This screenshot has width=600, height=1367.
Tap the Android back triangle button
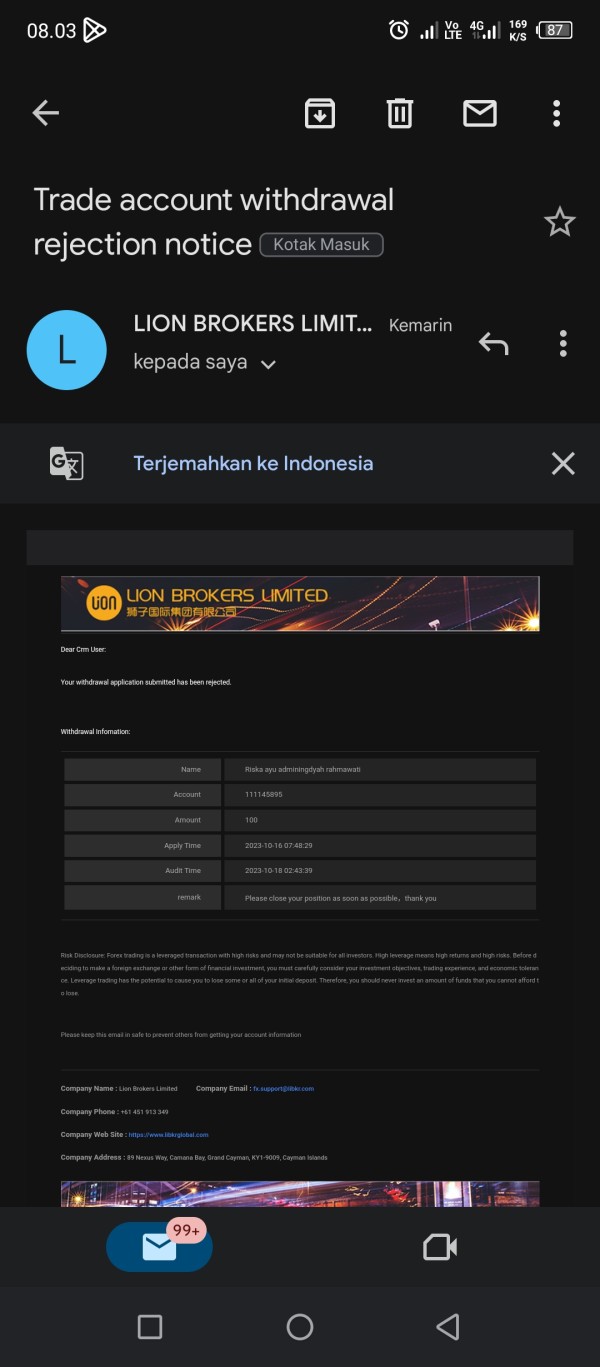pos(448,1327)
